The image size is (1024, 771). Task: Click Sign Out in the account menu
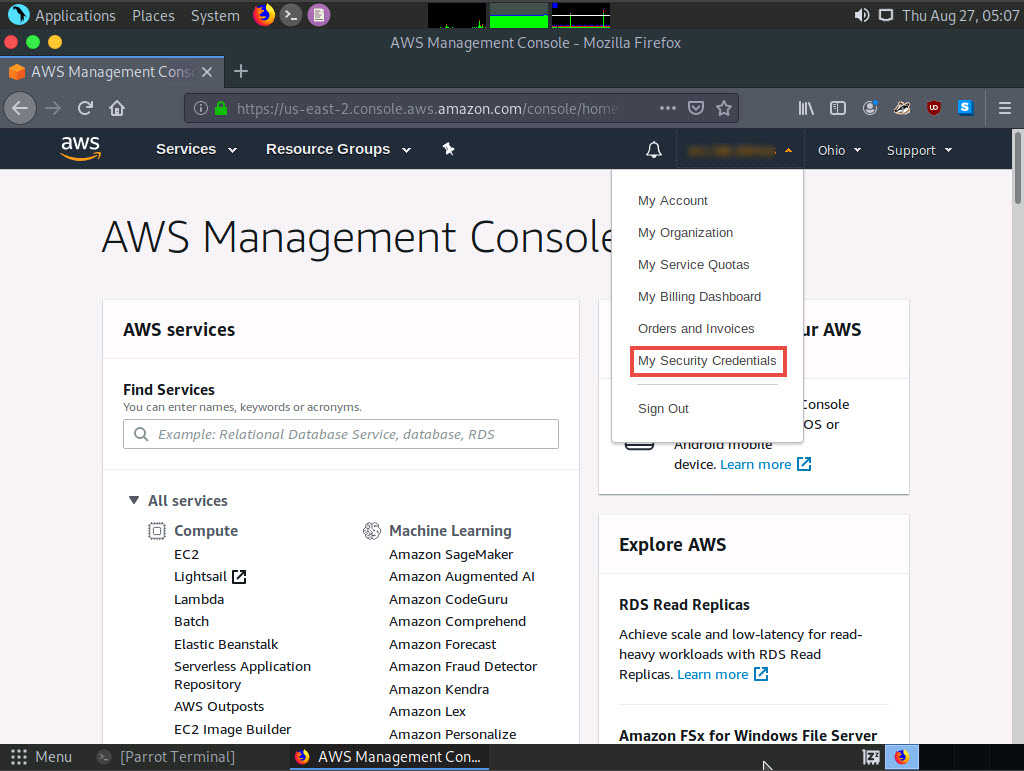[663, 408]
